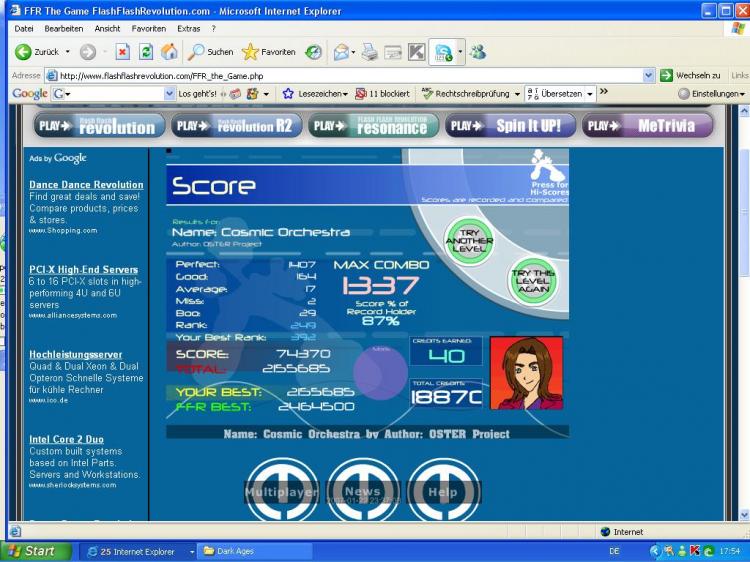The width and height of the screenshot is (750, 562).
Task: Open the Favoriten star panel
Action: click(268, 52)
